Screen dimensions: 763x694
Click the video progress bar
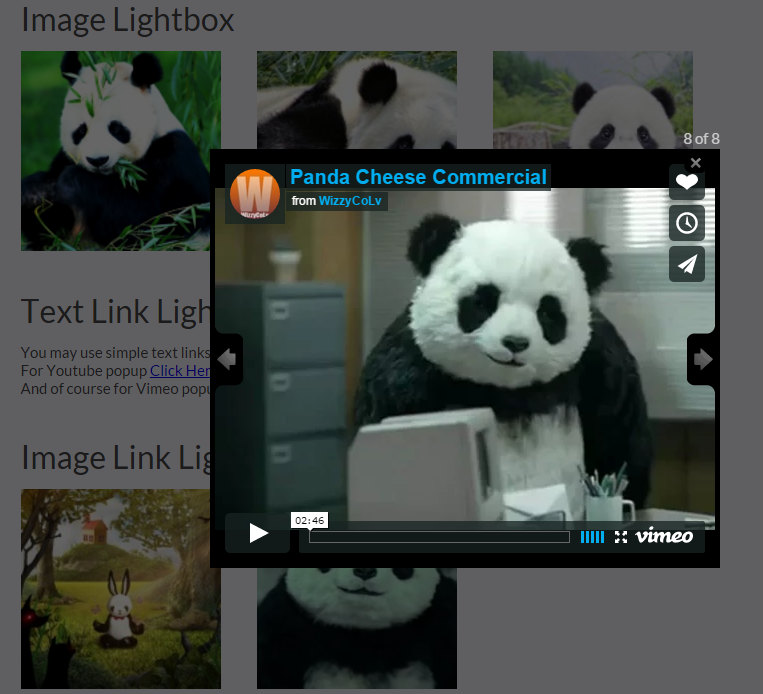pyautogui.click(x=439, y=537)
